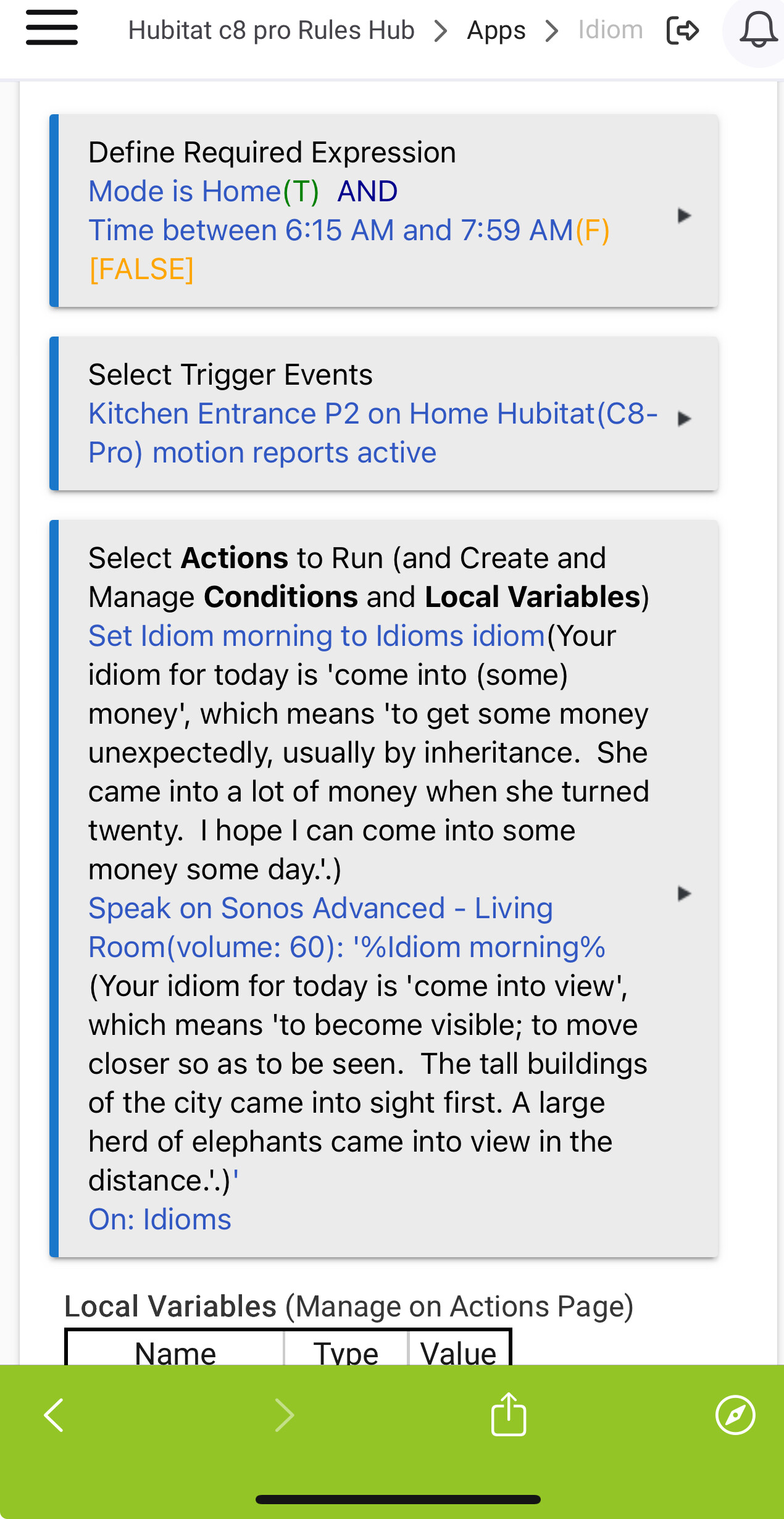
Task: Select the Idiom breadcrumb item
Action: (x=610, y=30)
